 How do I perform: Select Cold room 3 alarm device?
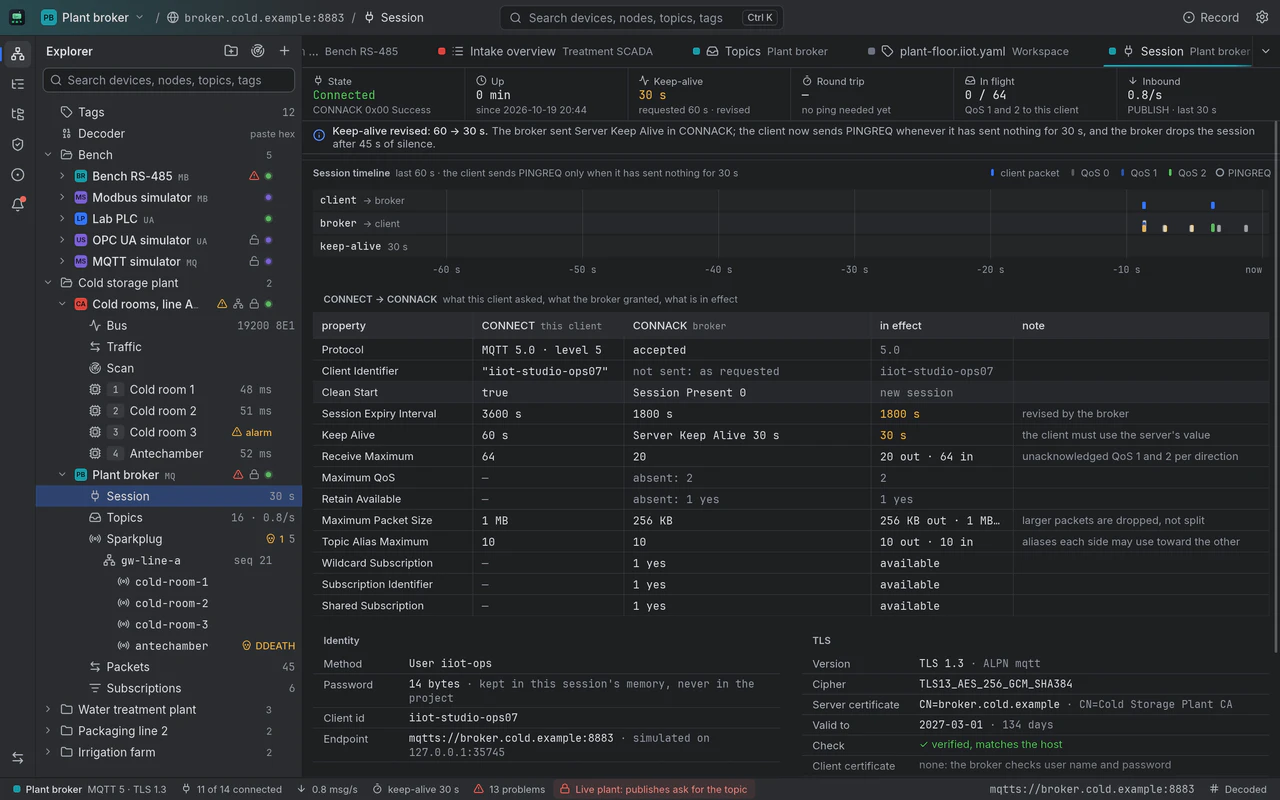[x=169, y=432]
